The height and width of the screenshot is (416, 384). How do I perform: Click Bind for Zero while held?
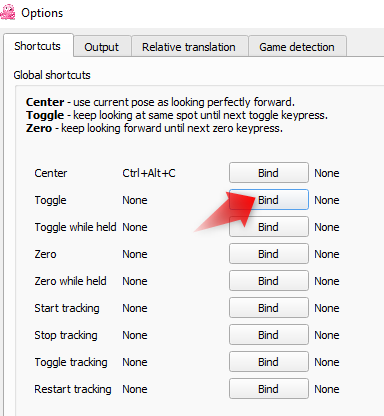pos(269,281)
